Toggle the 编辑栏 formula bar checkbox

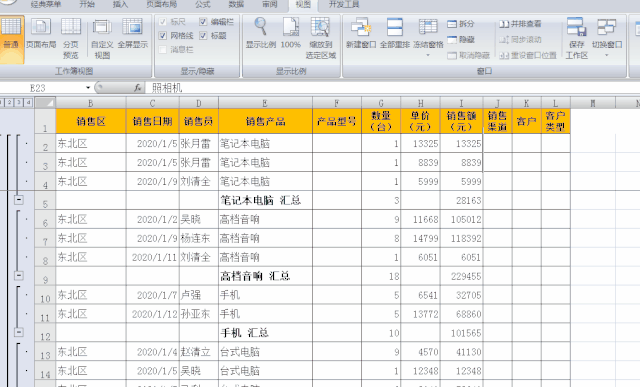(203, 22)
